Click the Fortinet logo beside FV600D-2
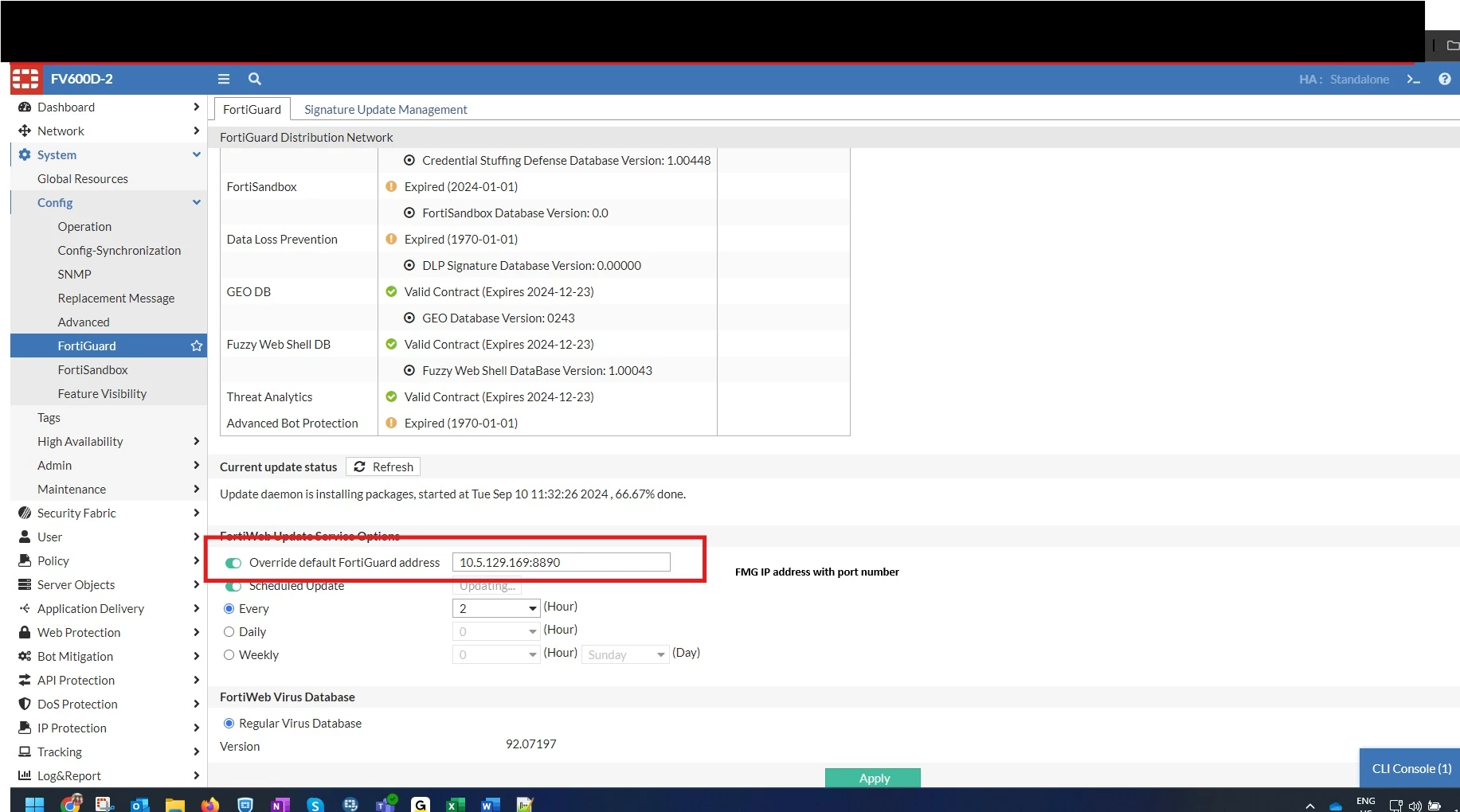This screenshot has height=812, width=1460. click(25, 79)
